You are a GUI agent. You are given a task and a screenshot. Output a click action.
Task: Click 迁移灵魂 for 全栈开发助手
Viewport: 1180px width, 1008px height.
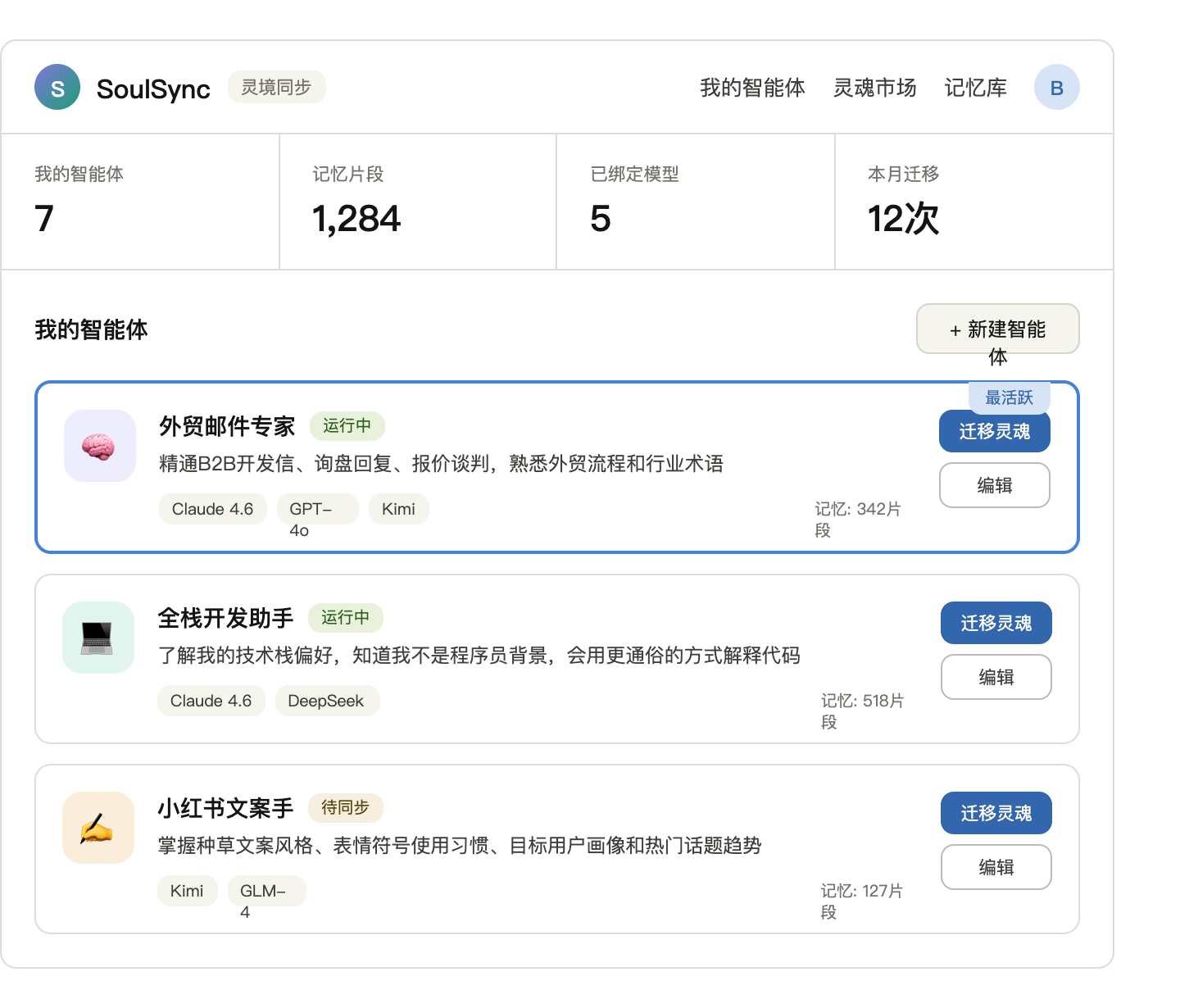[996, 624]
